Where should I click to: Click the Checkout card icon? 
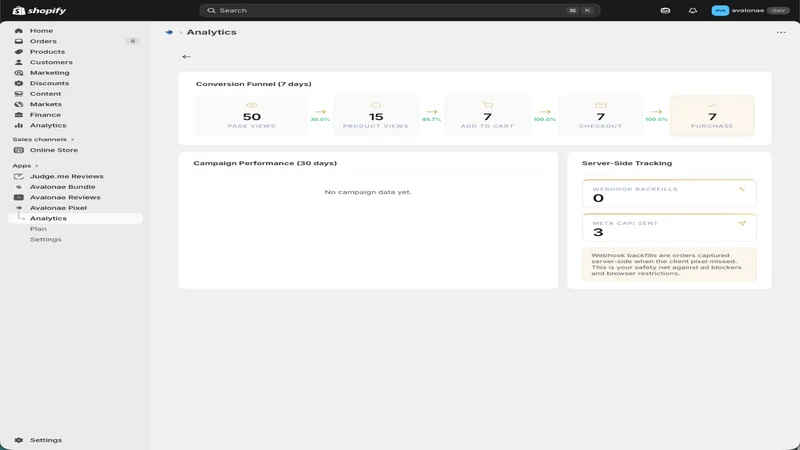tap(601, 105)
